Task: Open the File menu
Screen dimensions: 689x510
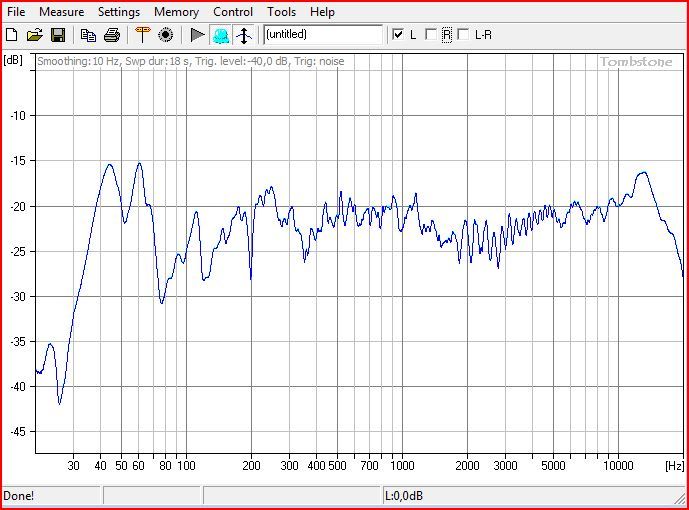Action: point(16,12)
